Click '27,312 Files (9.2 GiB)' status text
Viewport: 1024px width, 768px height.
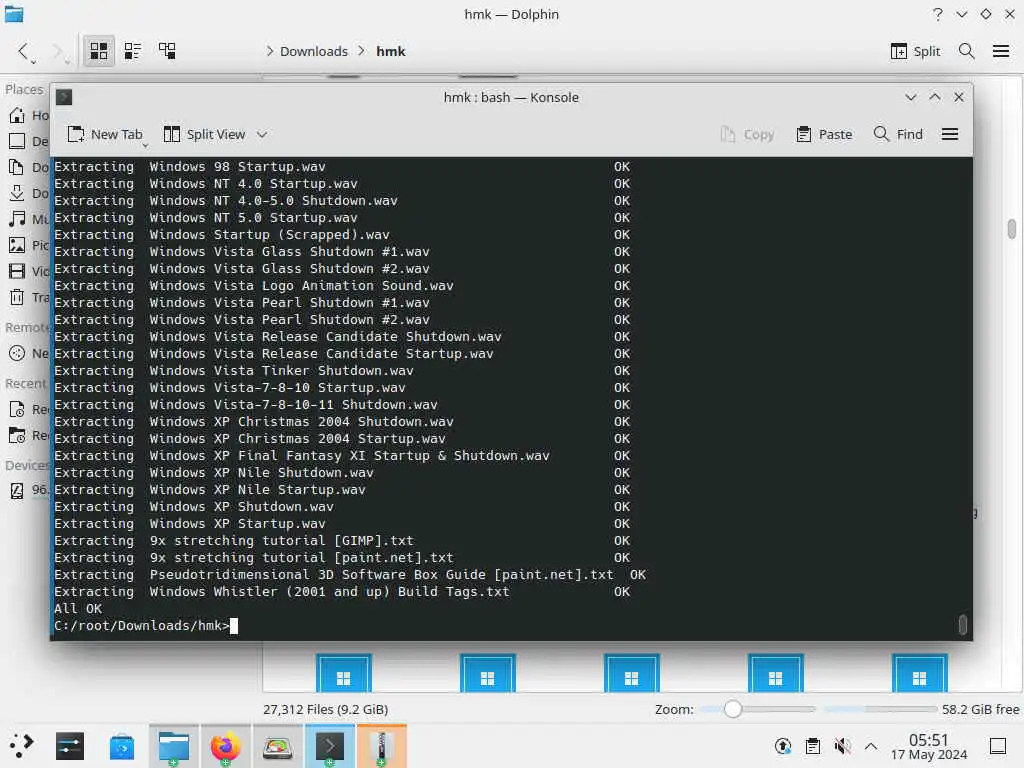tap(325, 709)
